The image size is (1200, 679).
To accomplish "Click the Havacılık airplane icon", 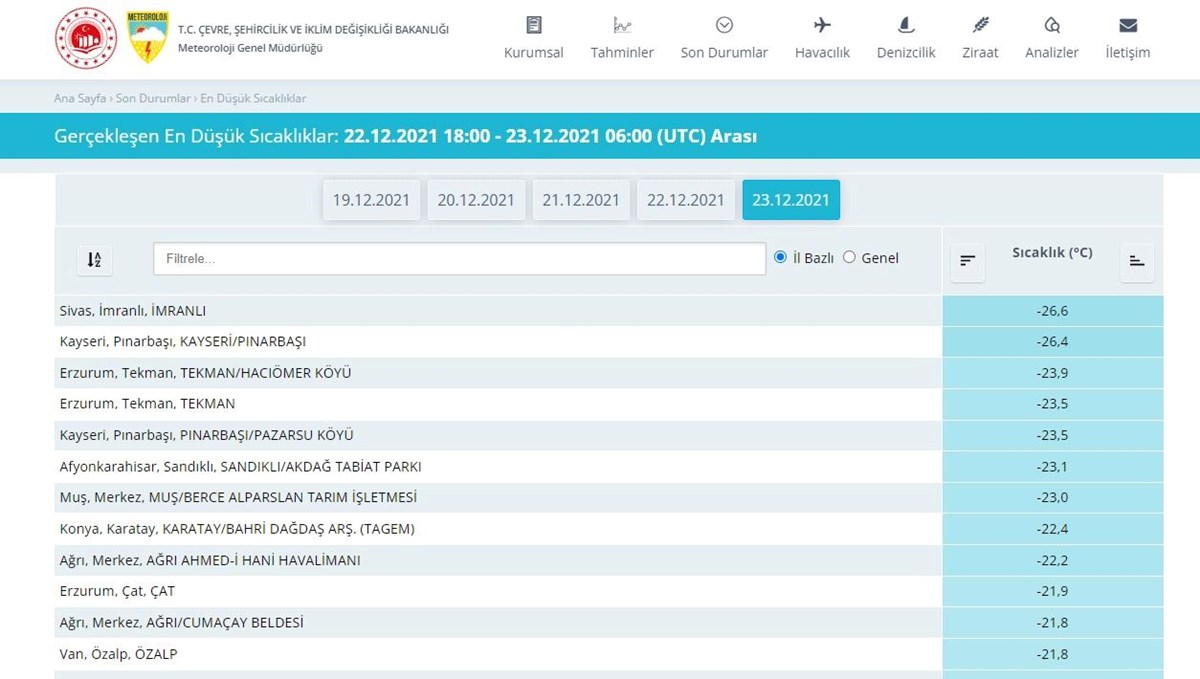I will pyautogui.click(x=822, y=25).
